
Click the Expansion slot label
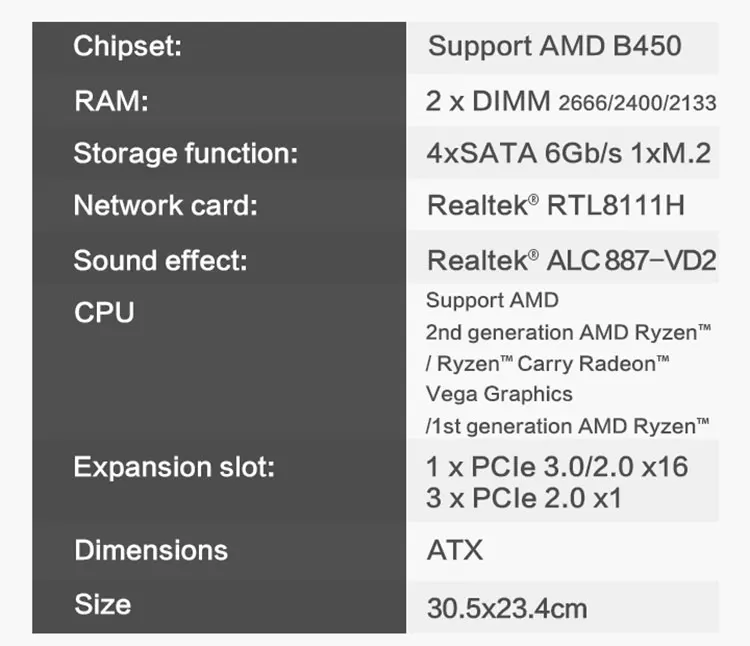click(x=174, y=467)
